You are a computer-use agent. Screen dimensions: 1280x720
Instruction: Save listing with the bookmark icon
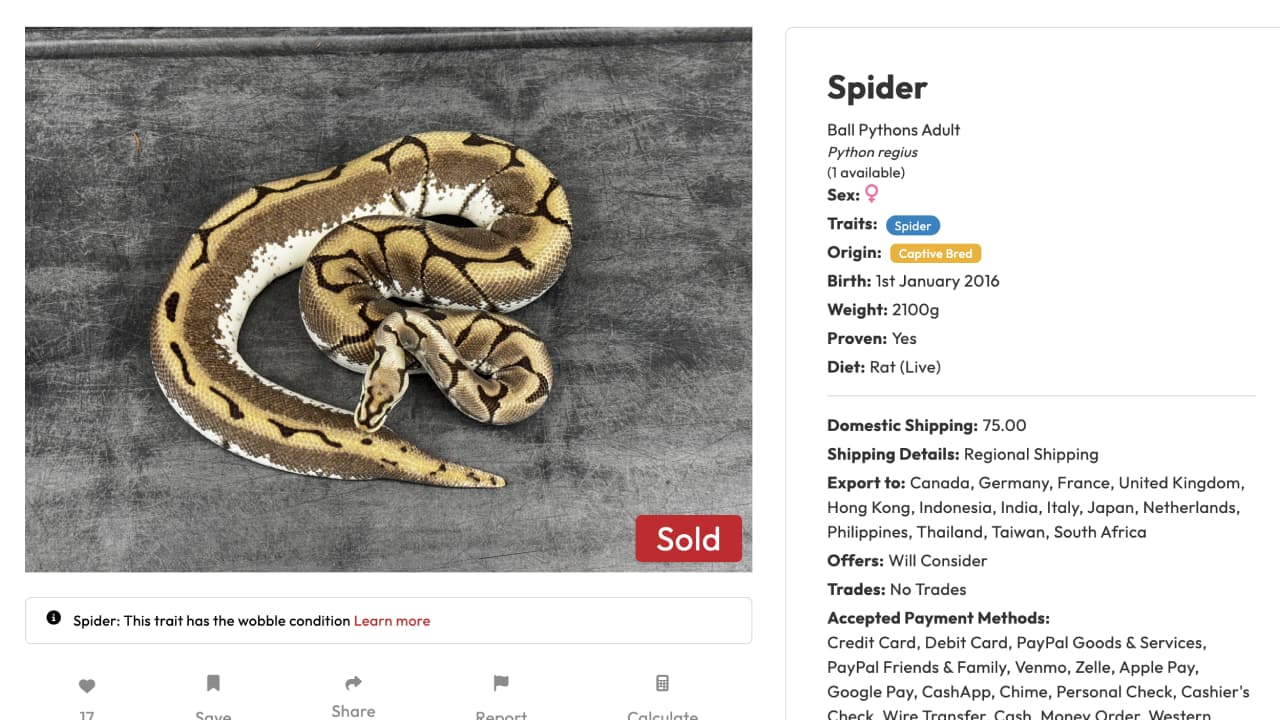[x=213, y=684]
